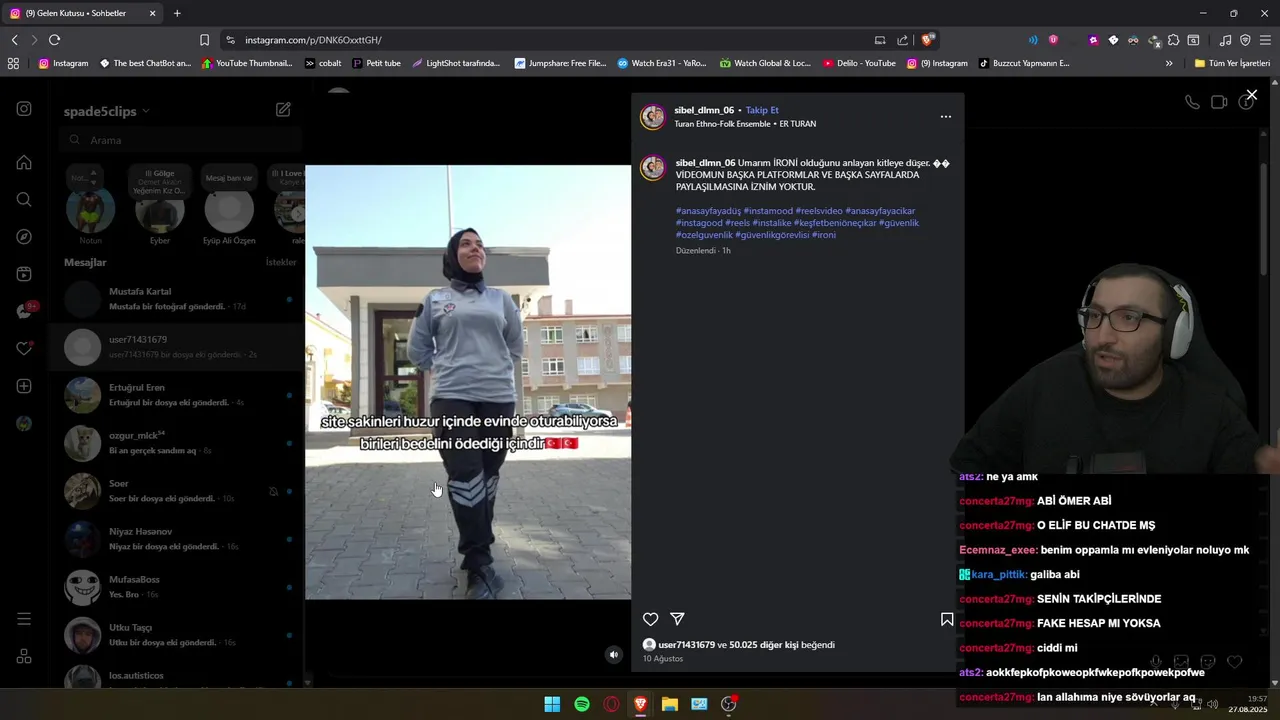Image resolution: width=1280 pixels, height=720 pixels.
Task: Open the 'Delilo - YouTube' bookmark
Action: pyautogui.click(x=859, y=63)
